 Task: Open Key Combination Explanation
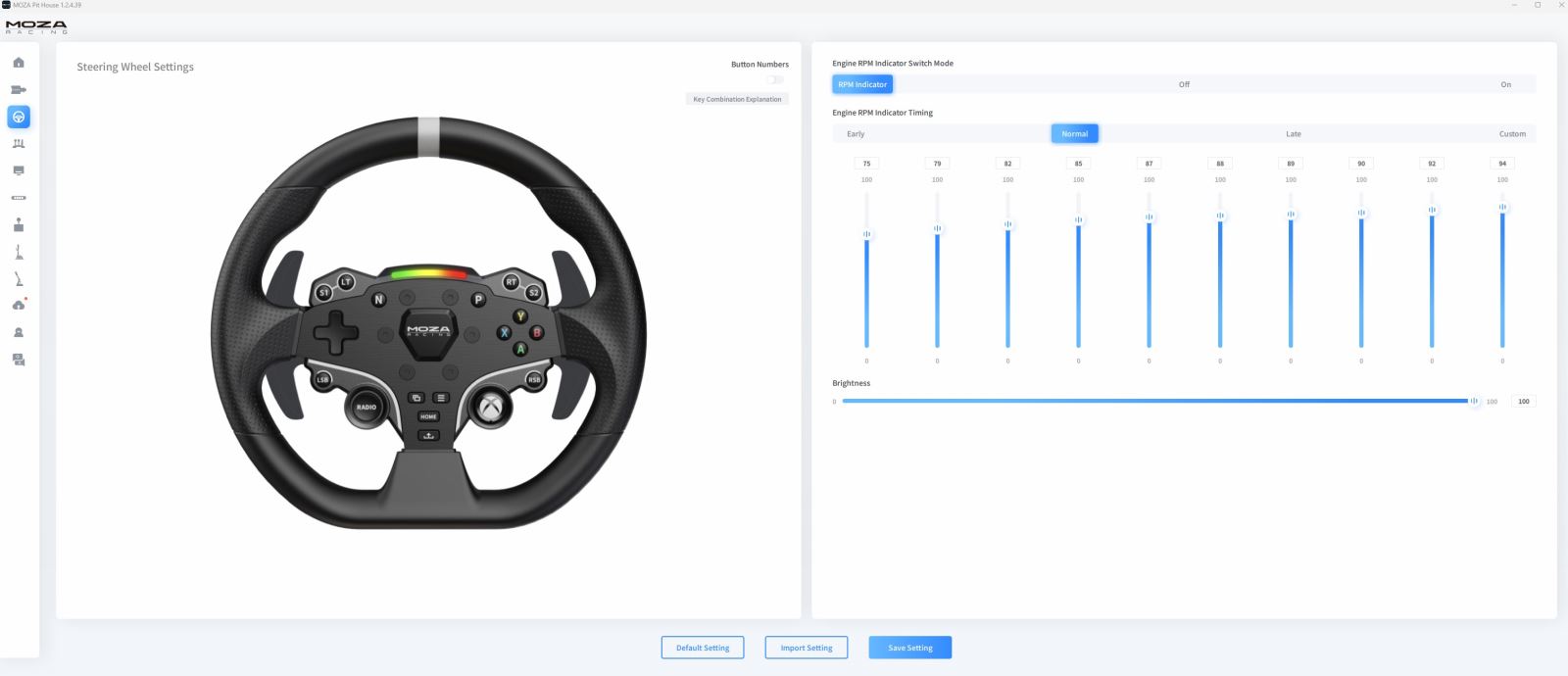(x=737, y=99)
